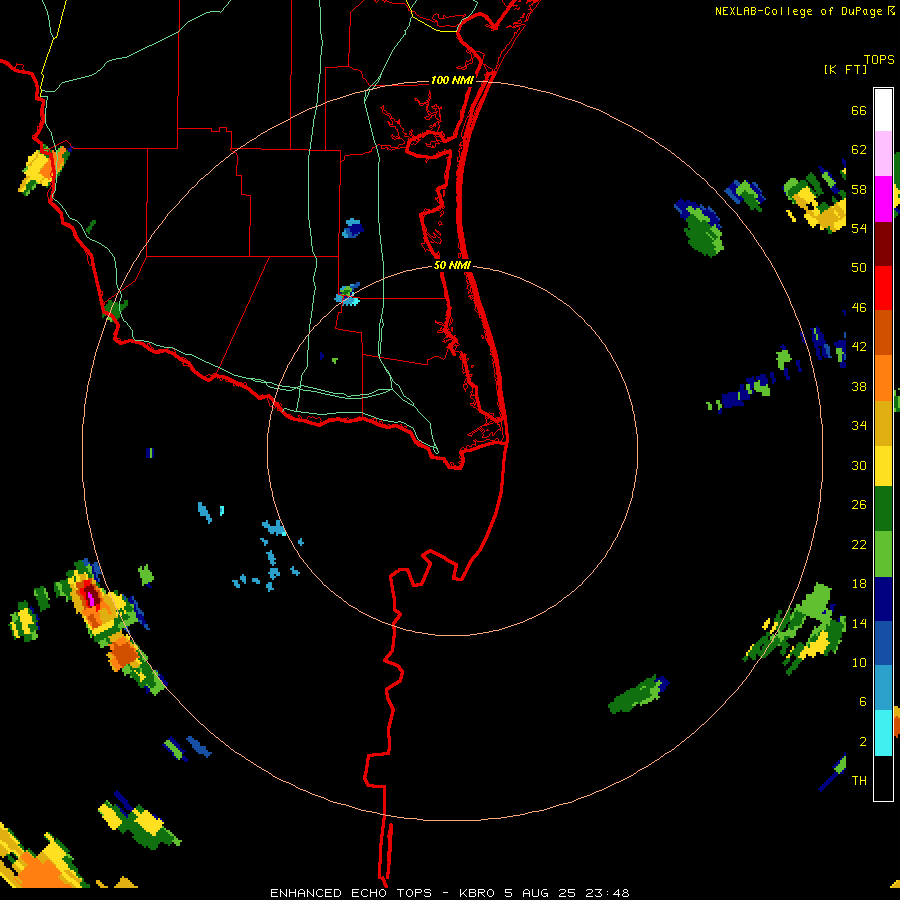Click the 'ENHANCED ECHO TOPS' caption text

click(x=351, y=893)
